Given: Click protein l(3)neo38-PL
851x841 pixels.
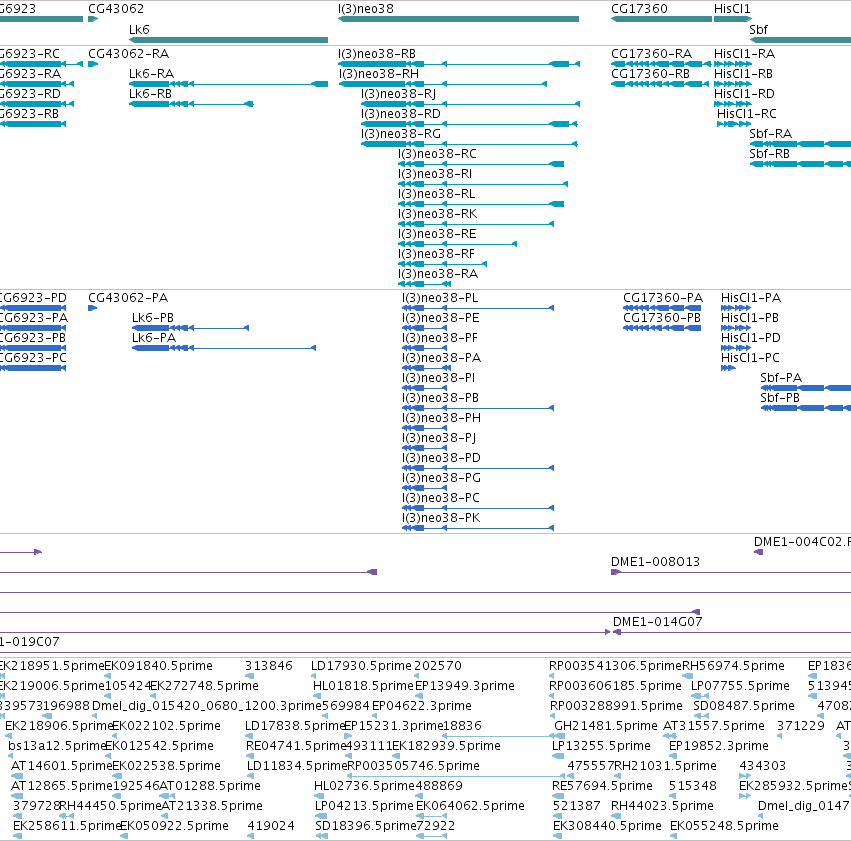Looking at the screenshot, I should (x=440, y=298).
